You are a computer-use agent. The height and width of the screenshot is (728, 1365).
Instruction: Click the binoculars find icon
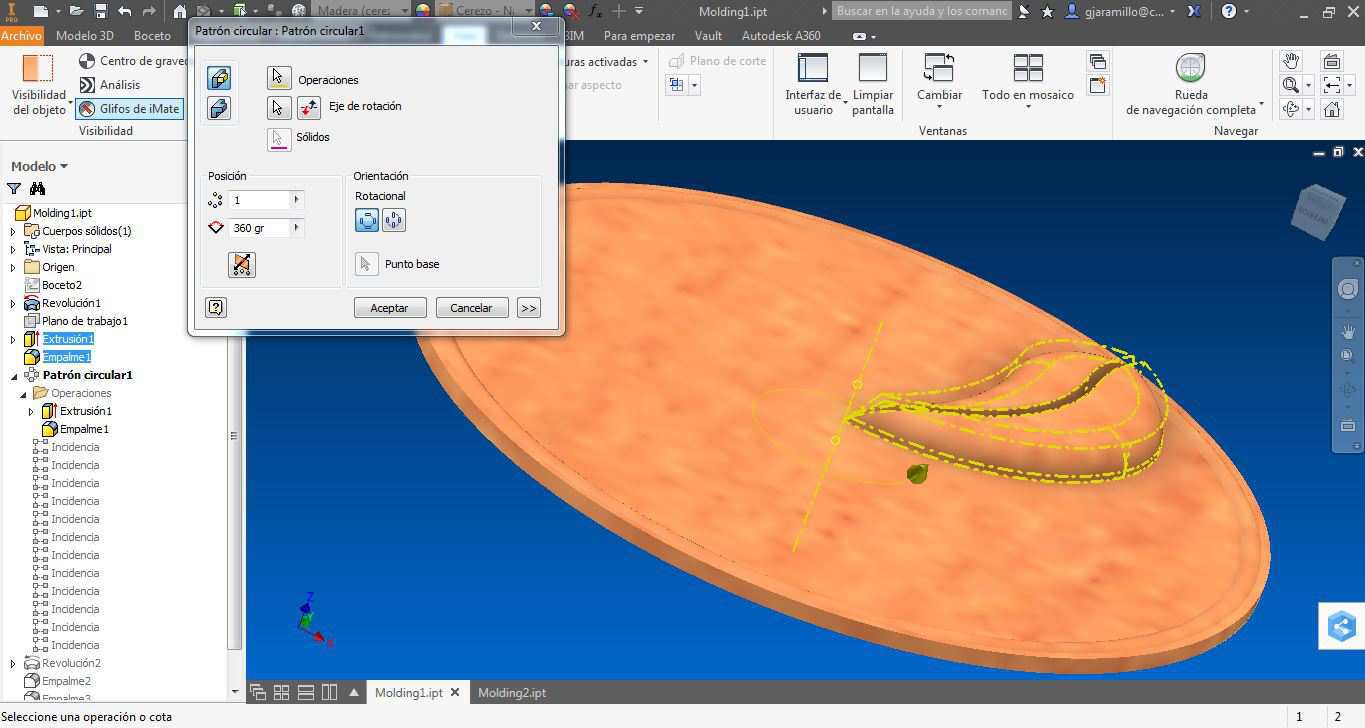point(38,189)
